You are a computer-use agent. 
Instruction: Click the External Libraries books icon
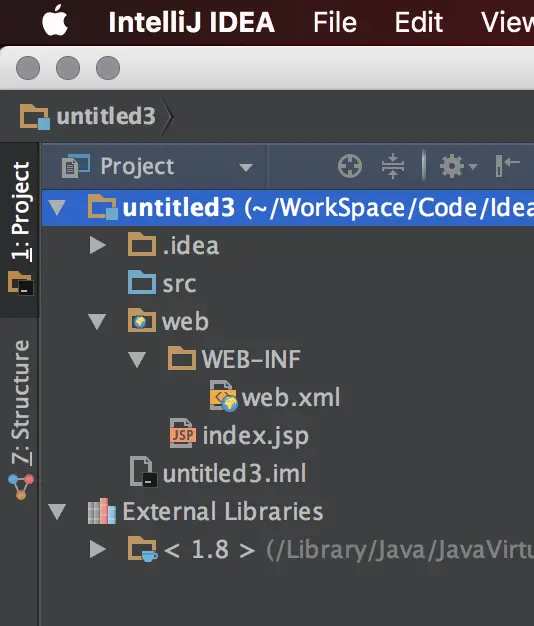102,511
